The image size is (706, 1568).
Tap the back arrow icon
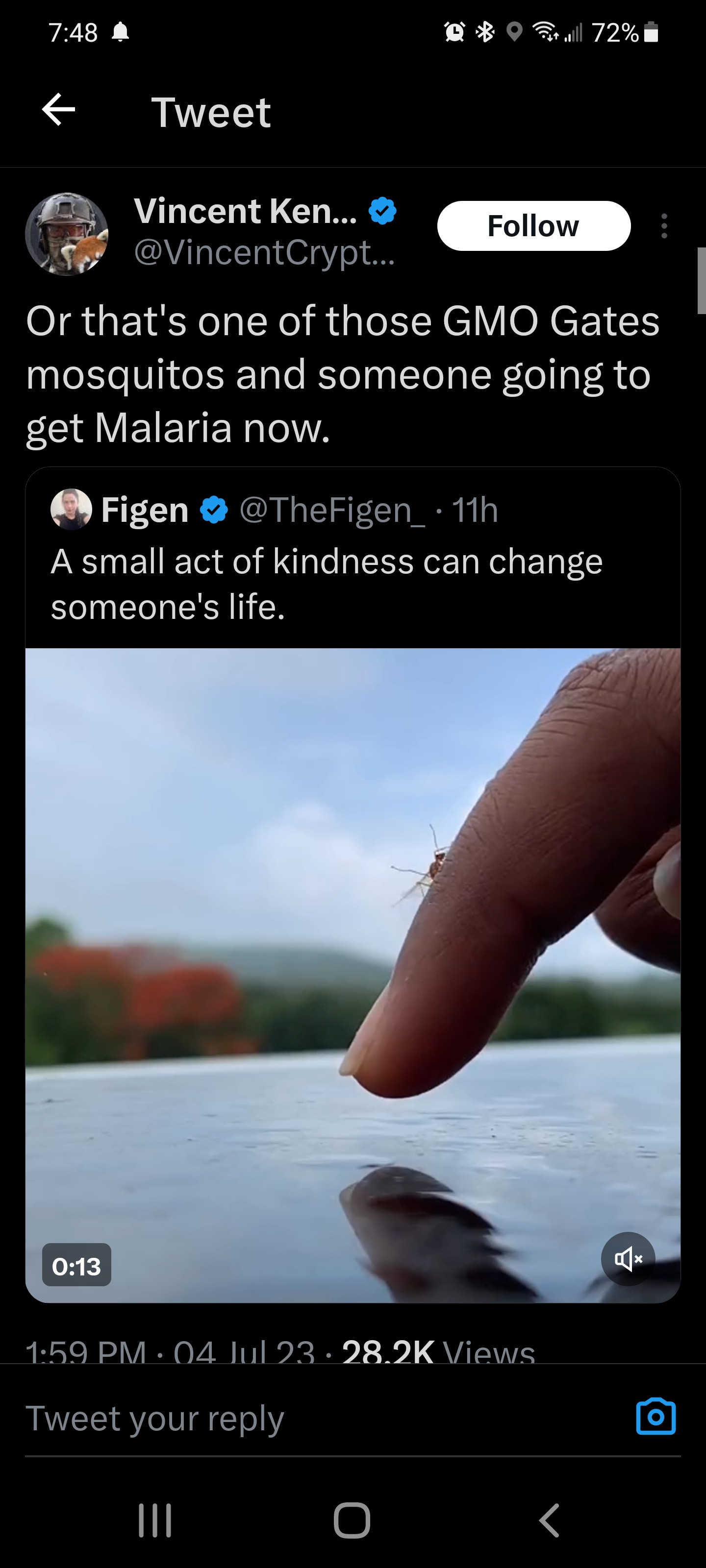point(58,110)
